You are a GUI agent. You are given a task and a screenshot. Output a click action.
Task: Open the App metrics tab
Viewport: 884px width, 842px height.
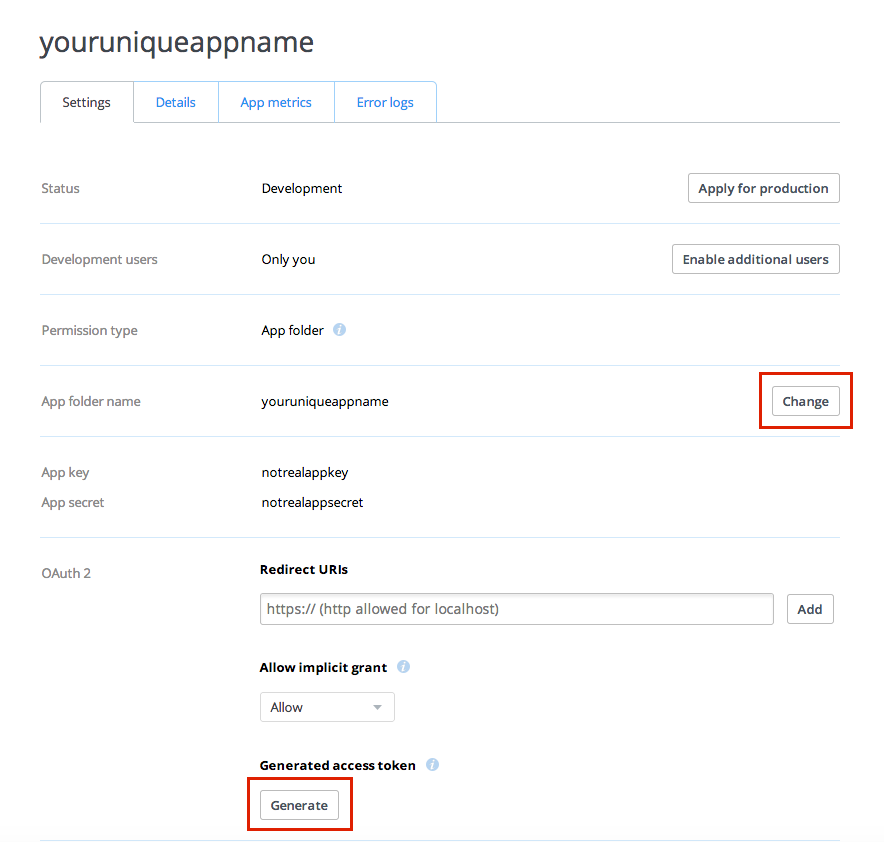[276, 102]
